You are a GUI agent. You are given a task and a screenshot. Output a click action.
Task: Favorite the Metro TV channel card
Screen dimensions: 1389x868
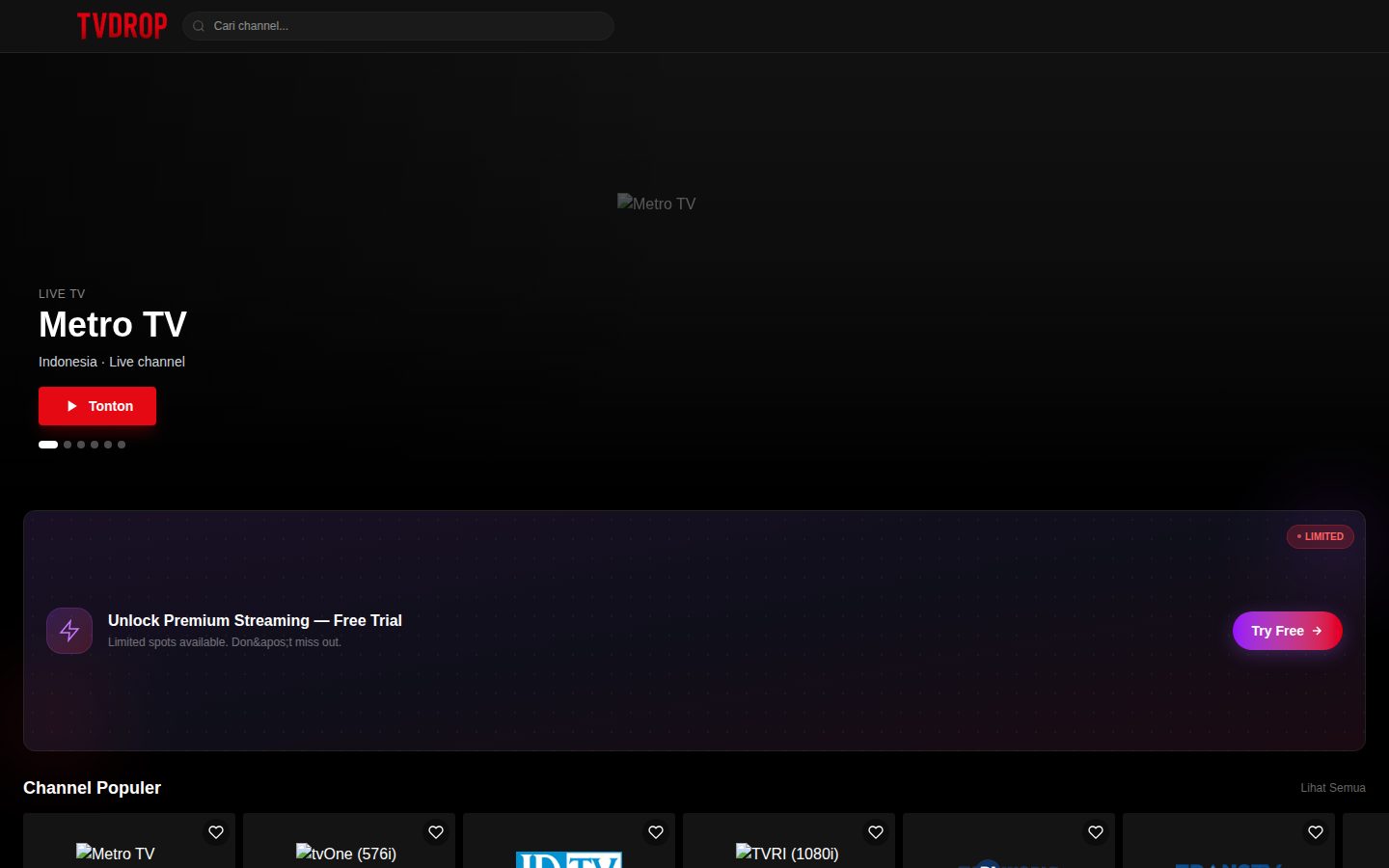click(x=216, y=832)
